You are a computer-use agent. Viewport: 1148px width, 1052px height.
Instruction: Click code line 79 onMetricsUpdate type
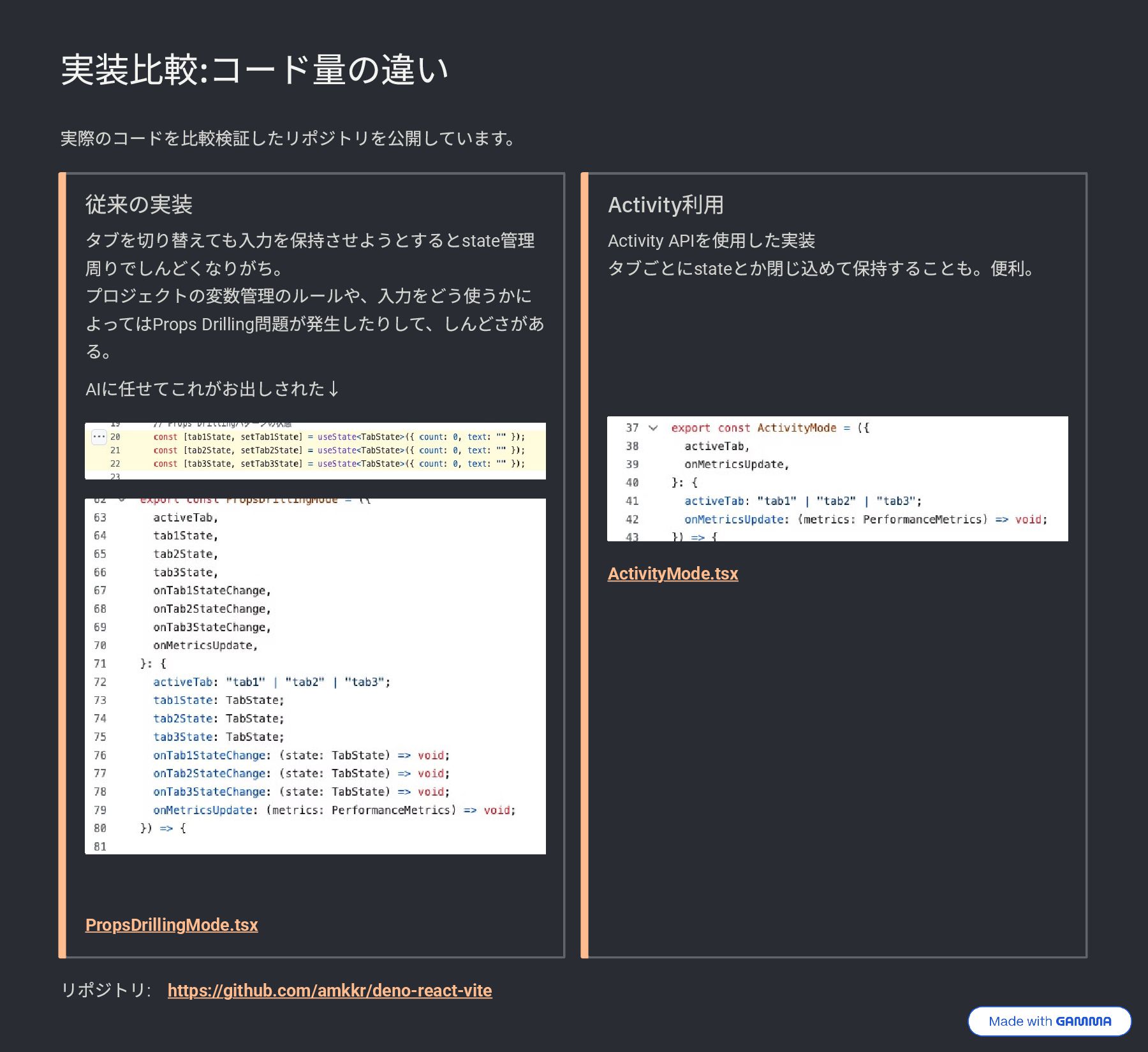pyautogui.click(x=334, y=810)
